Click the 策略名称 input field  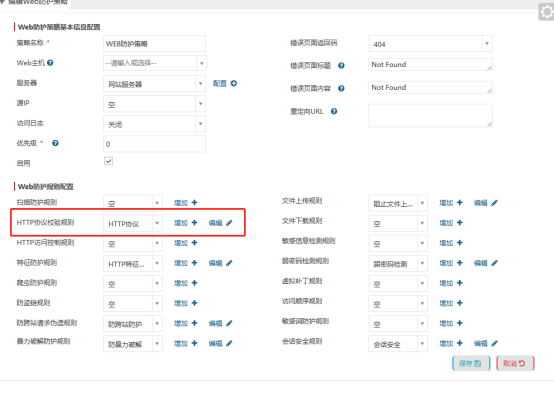click(154, 44)
